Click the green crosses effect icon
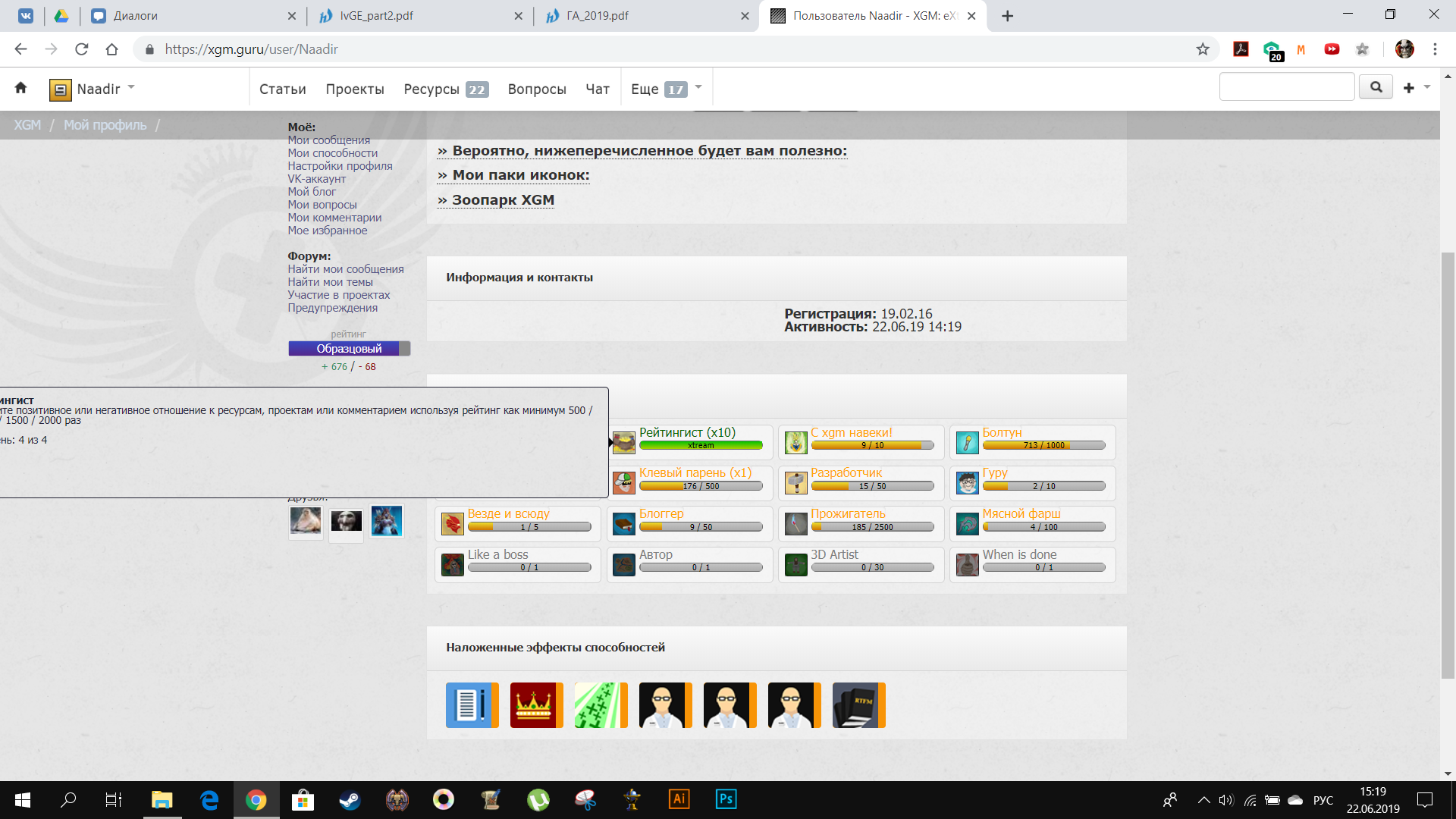The image size is (1456, 819). [x=601, y=705]
